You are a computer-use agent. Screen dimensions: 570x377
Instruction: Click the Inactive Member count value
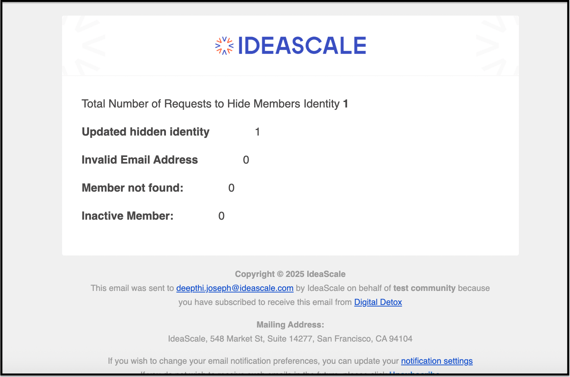coord(221,216)
